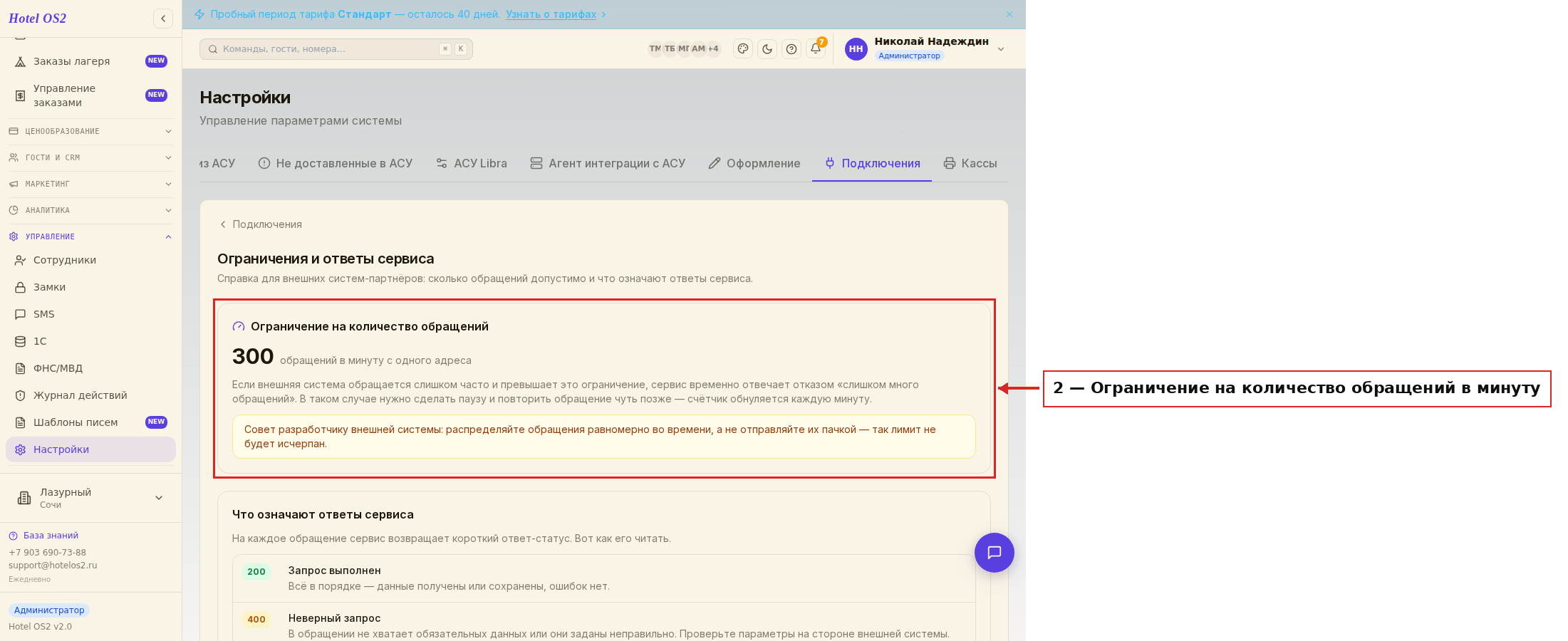Open the color theme palette icon
The height and width of the screenshot is (641, 1568).
pyautogui.click(x=743, y=49)
